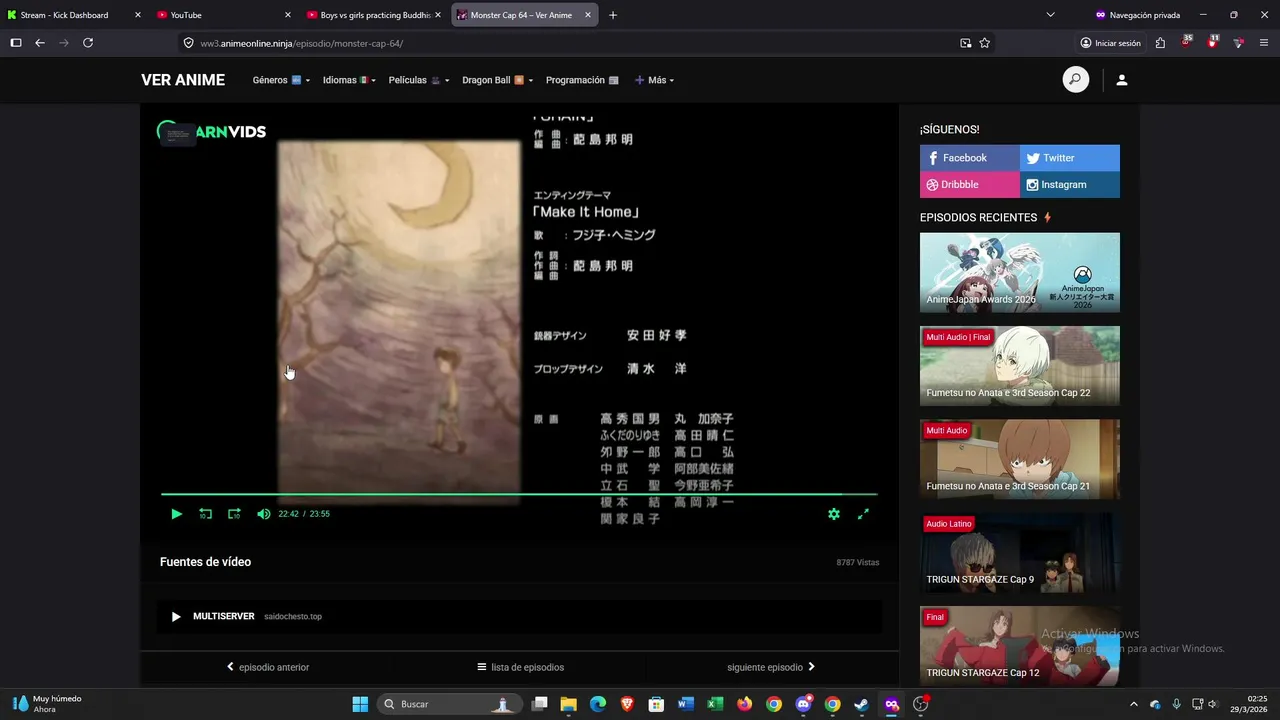Open TRIGUN STARGAZE Cap 9 thumbnail
Viewport: 1280px width, 720px height.
[x=1020, y=553]
